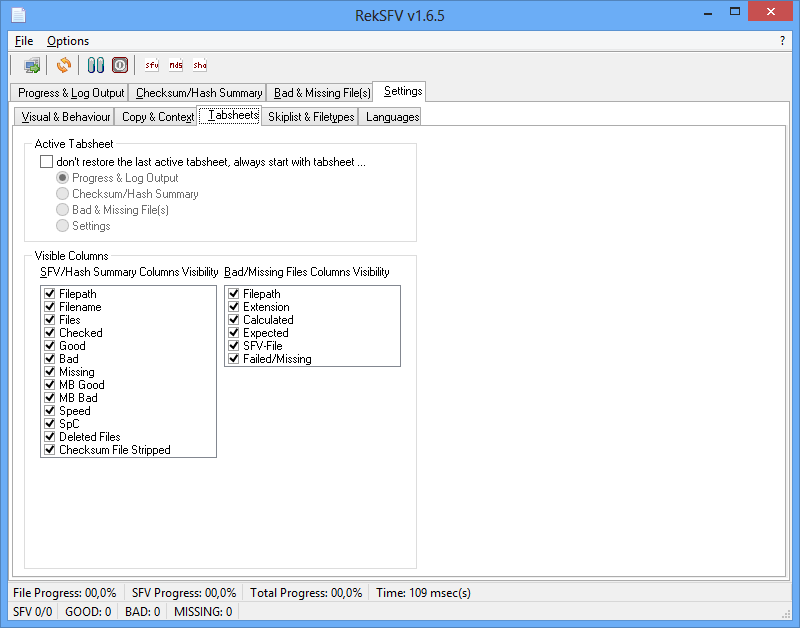Select Progress & Log Output radio button
This screenshot has width=800, height=628.
pos(62,178)
